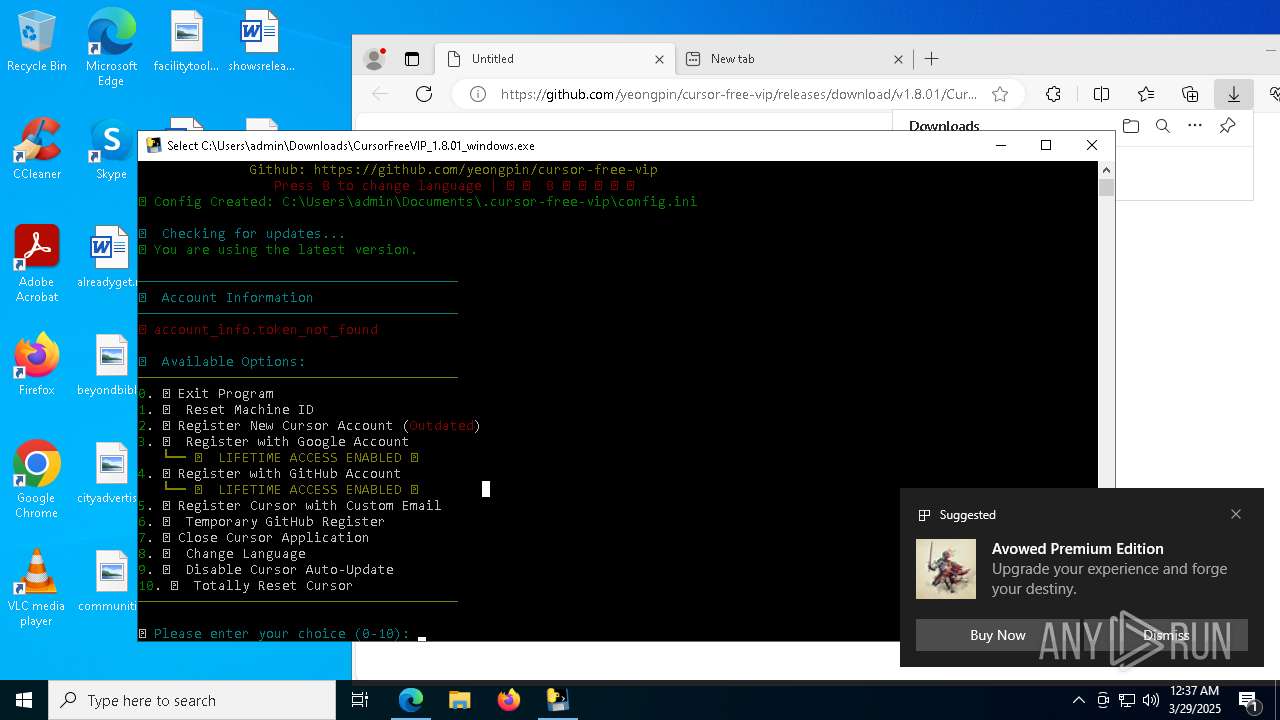Open File Explorer from taskbar
The height and width of the screenshot is (720, 1280).
[x=459, y=700]
